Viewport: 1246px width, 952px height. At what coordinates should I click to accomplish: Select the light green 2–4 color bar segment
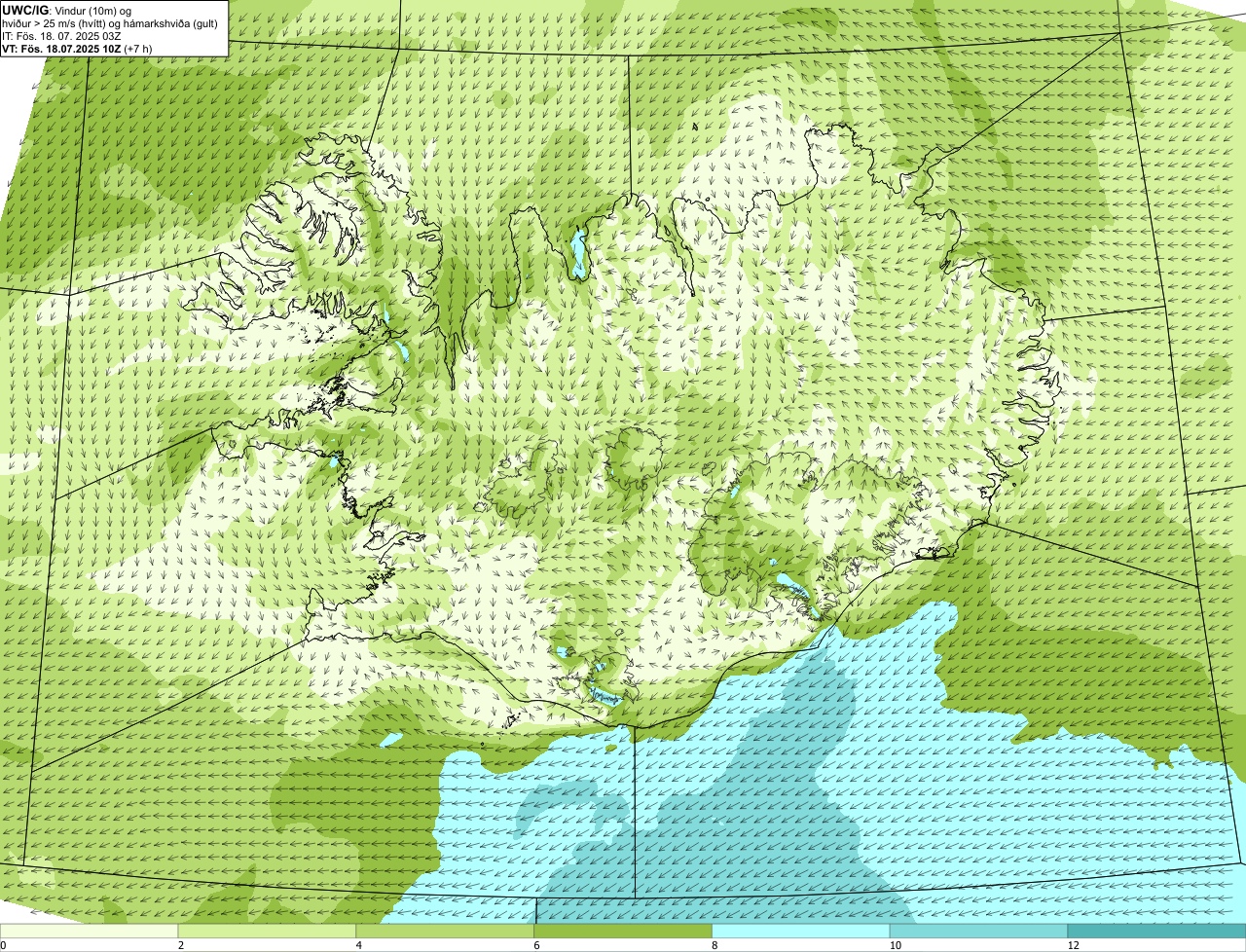point(268,932)
